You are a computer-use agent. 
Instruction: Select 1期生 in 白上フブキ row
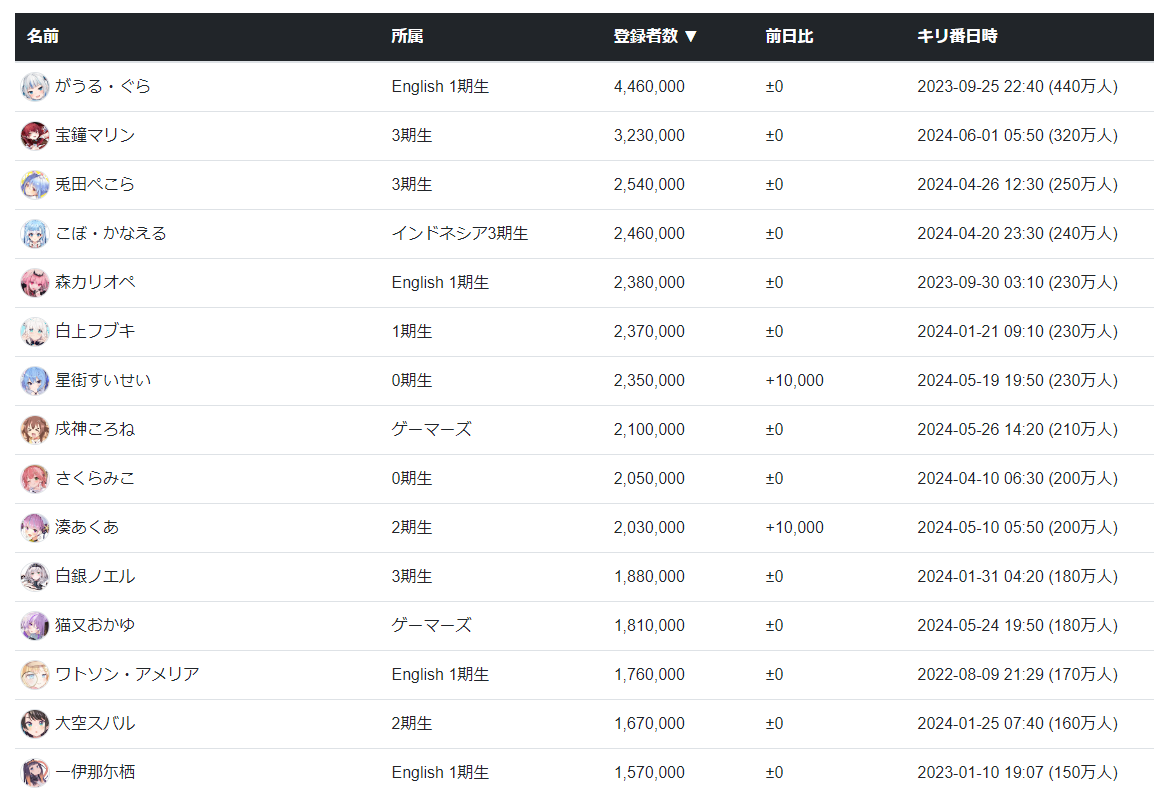411,331
